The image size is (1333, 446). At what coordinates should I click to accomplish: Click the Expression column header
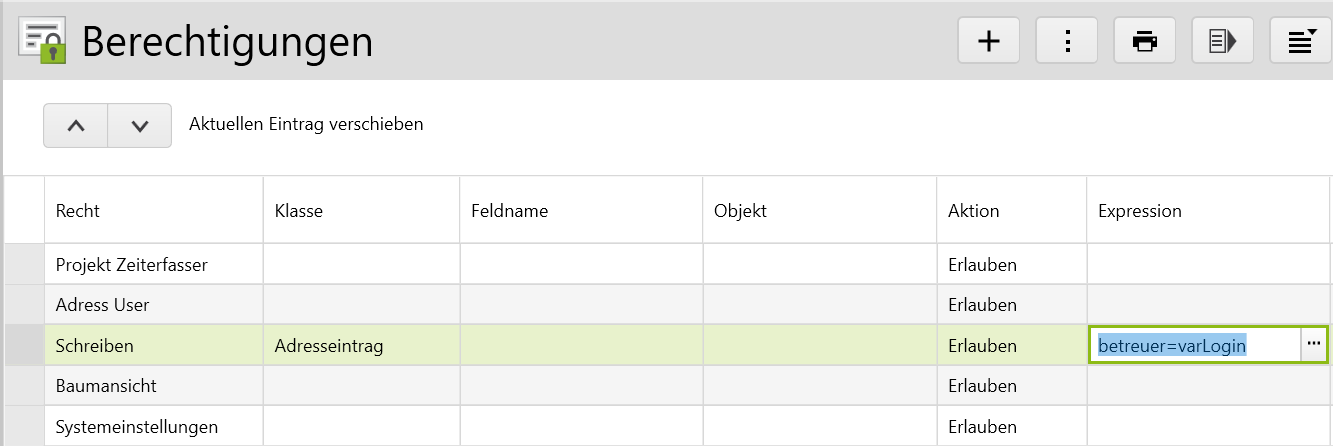tap(1139, 211)
